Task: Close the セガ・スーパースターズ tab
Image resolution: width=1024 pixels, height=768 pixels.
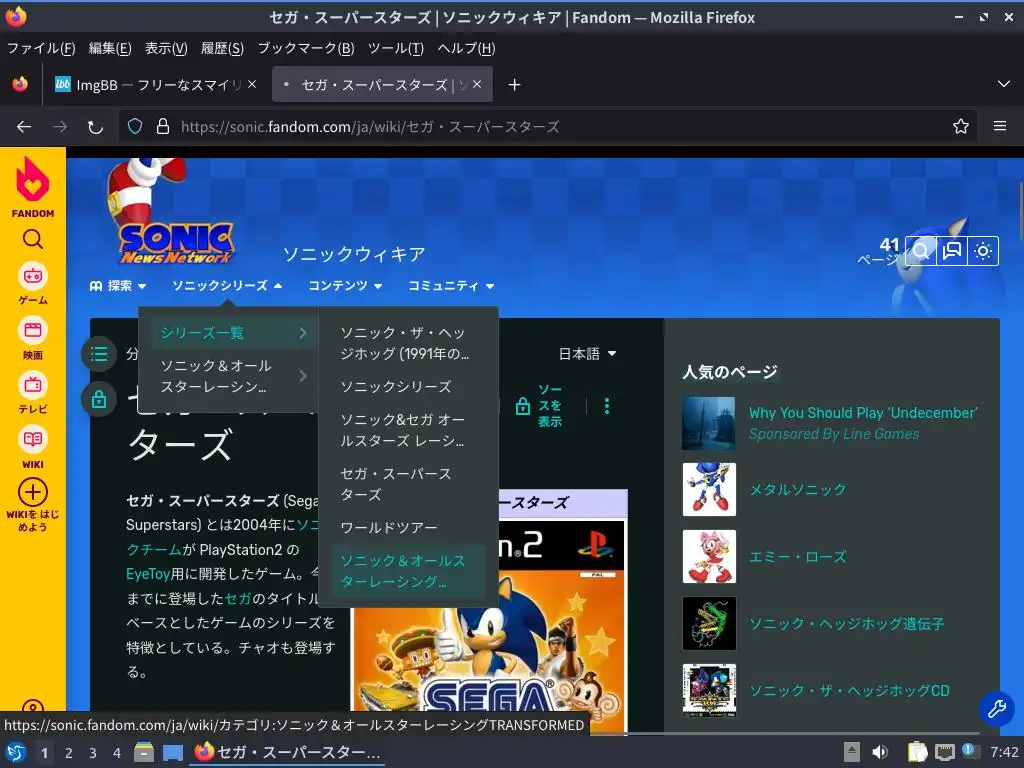Action: (477, 84)
